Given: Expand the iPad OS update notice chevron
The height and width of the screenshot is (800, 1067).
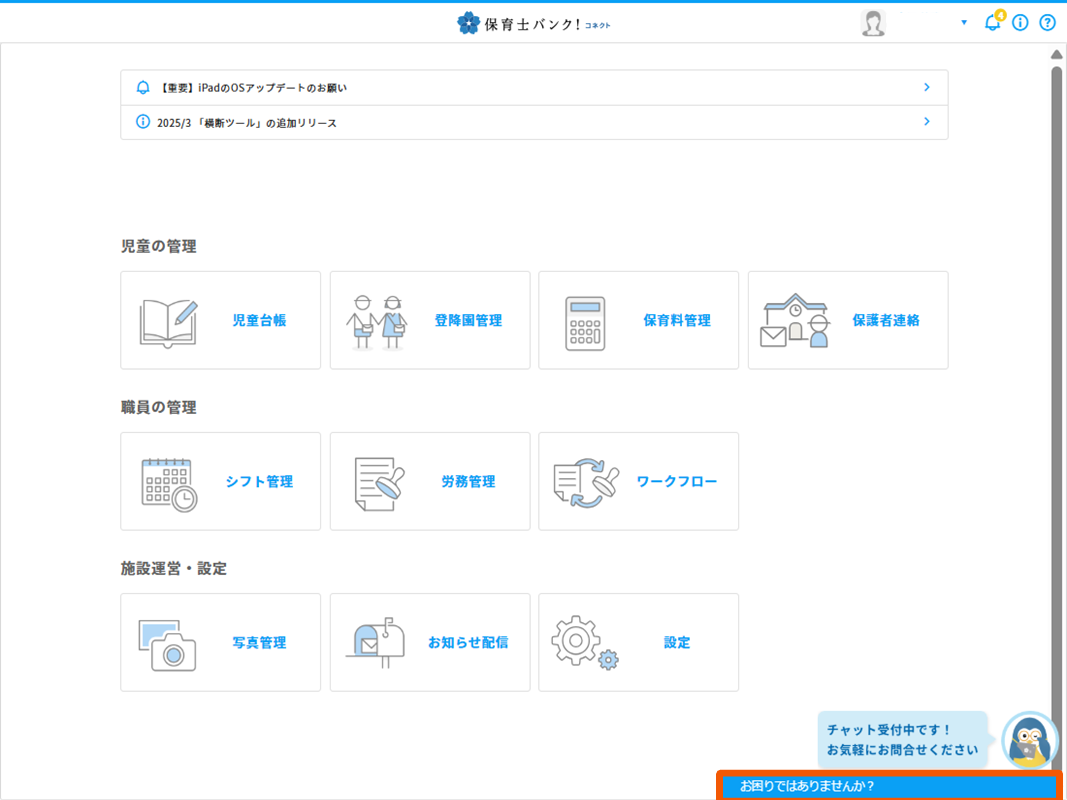Looking at the screenshot, I should (x=926, y=87).
